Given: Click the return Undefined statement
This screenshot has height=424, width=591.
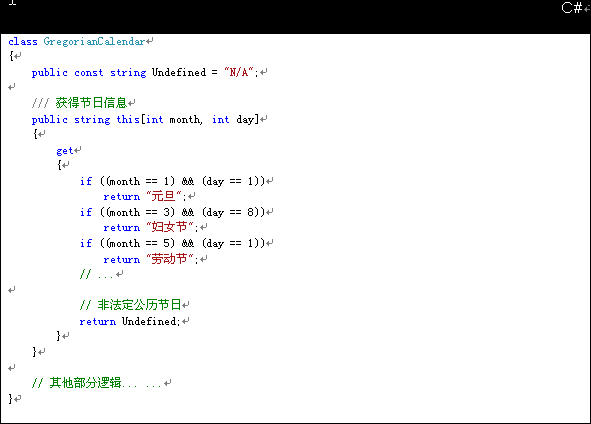Looking at the screenshot, I should tap(130, 321).
